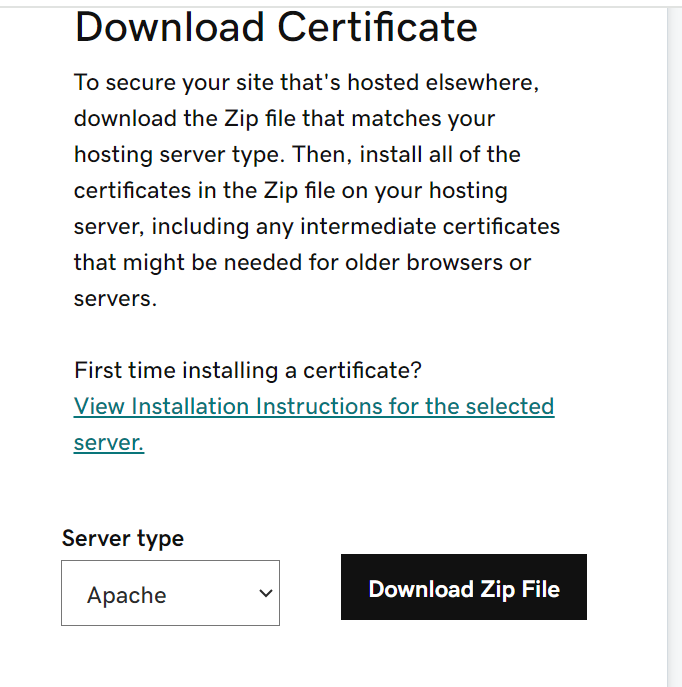The image size is (682, 687).
Task: Click the line starting "hosting server type"
Action: pos(297,154)
